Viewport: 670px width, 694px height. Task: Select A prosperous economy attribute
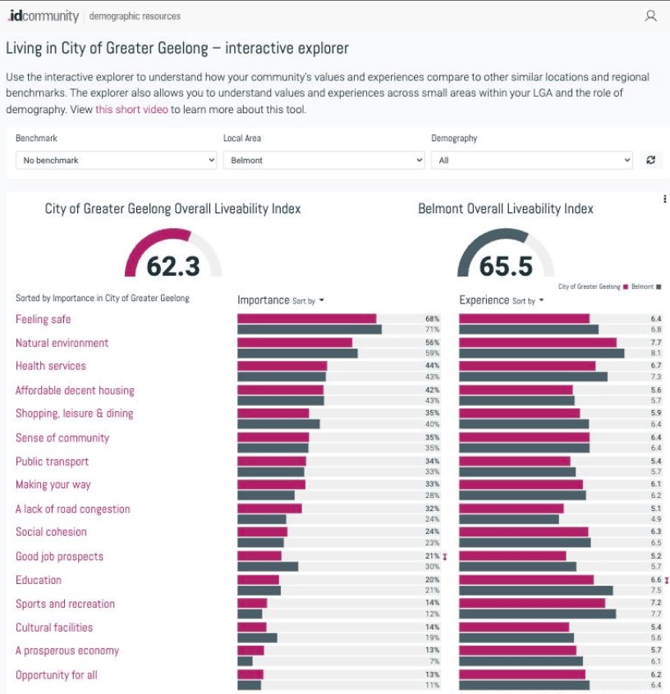tap(67, 651)
